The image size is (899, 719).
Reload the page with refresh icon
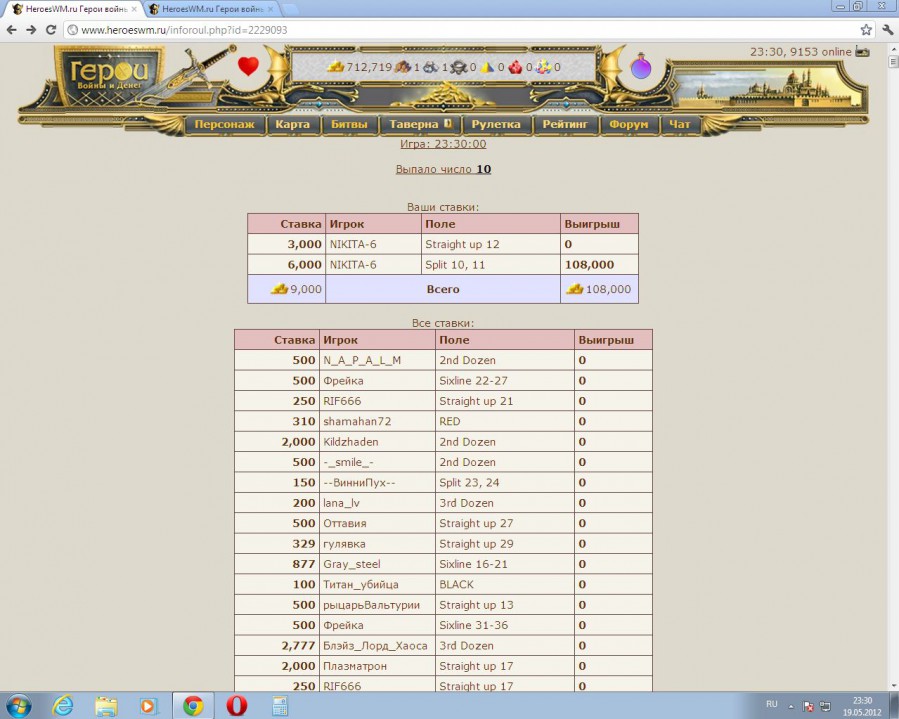pos(51,30)
